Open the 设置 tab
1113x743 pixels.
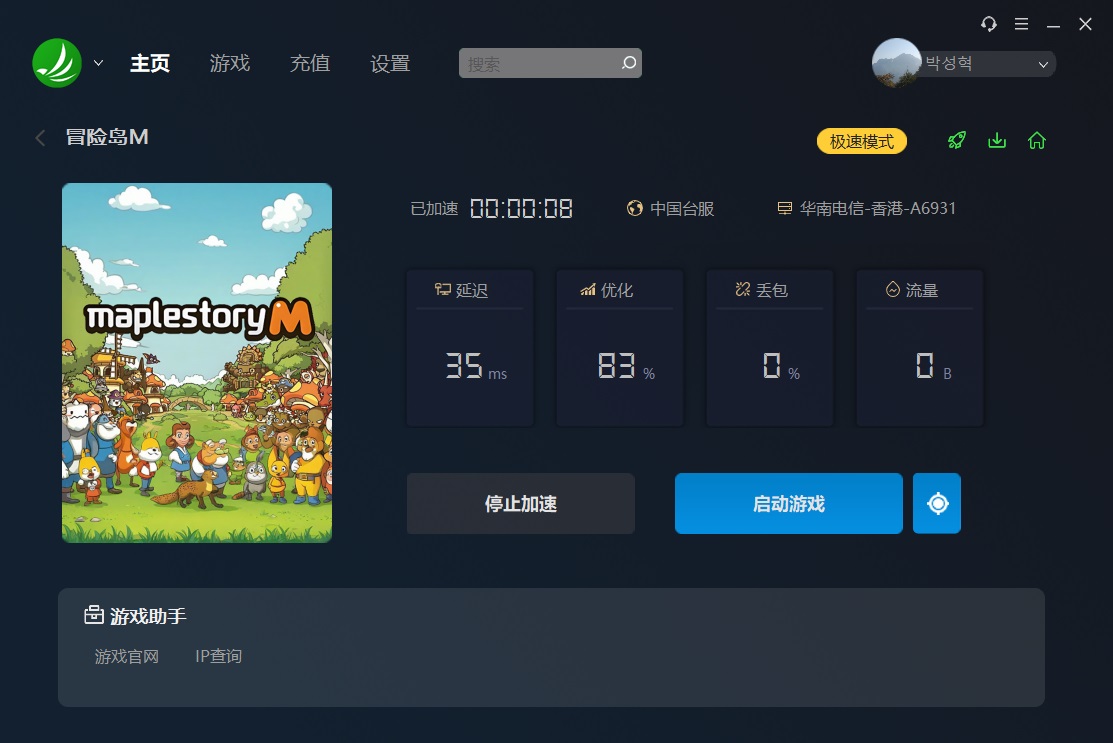390,63
